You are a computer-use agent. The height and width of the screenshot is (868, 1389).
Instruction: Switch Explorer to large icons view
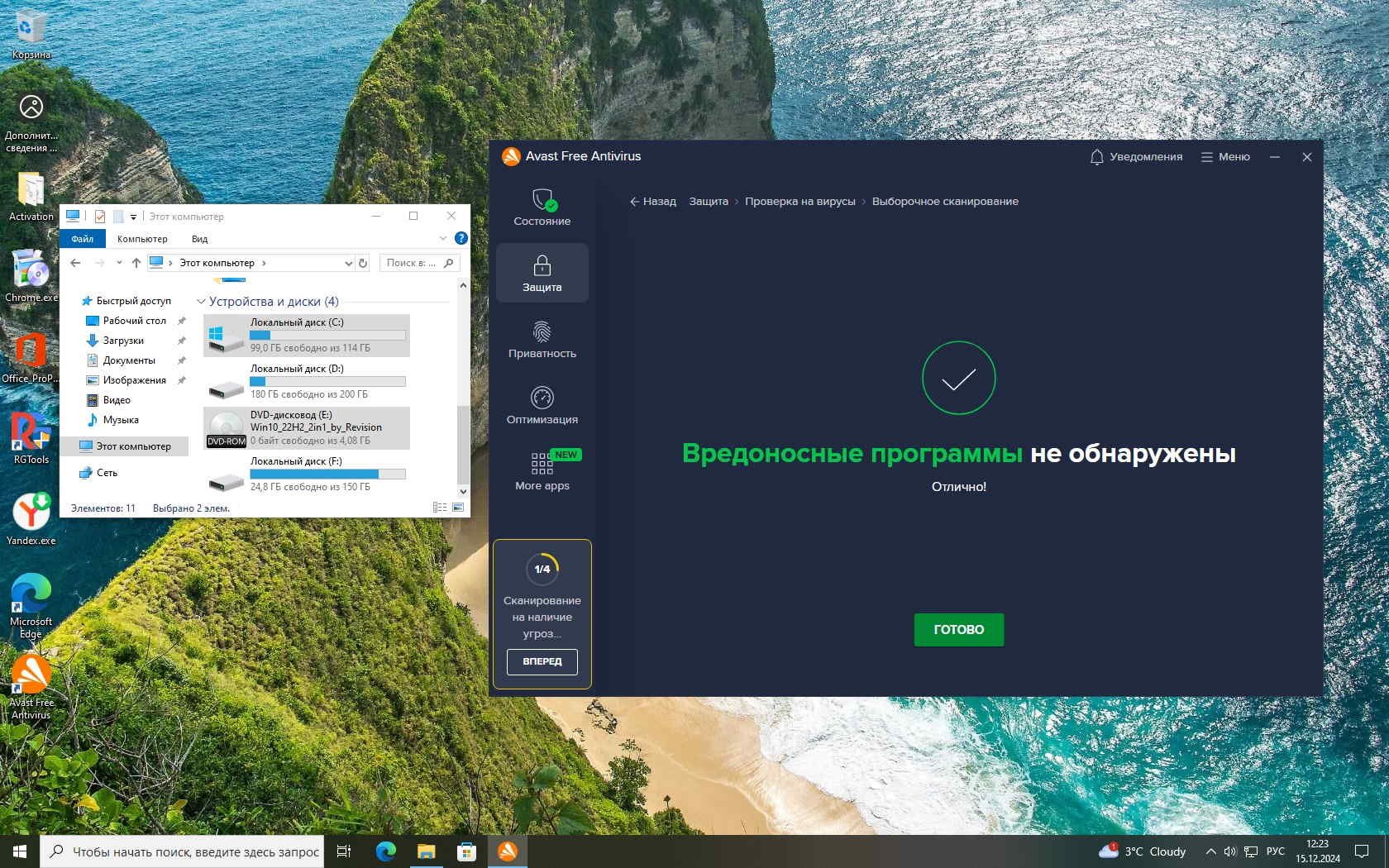[458, 508]
